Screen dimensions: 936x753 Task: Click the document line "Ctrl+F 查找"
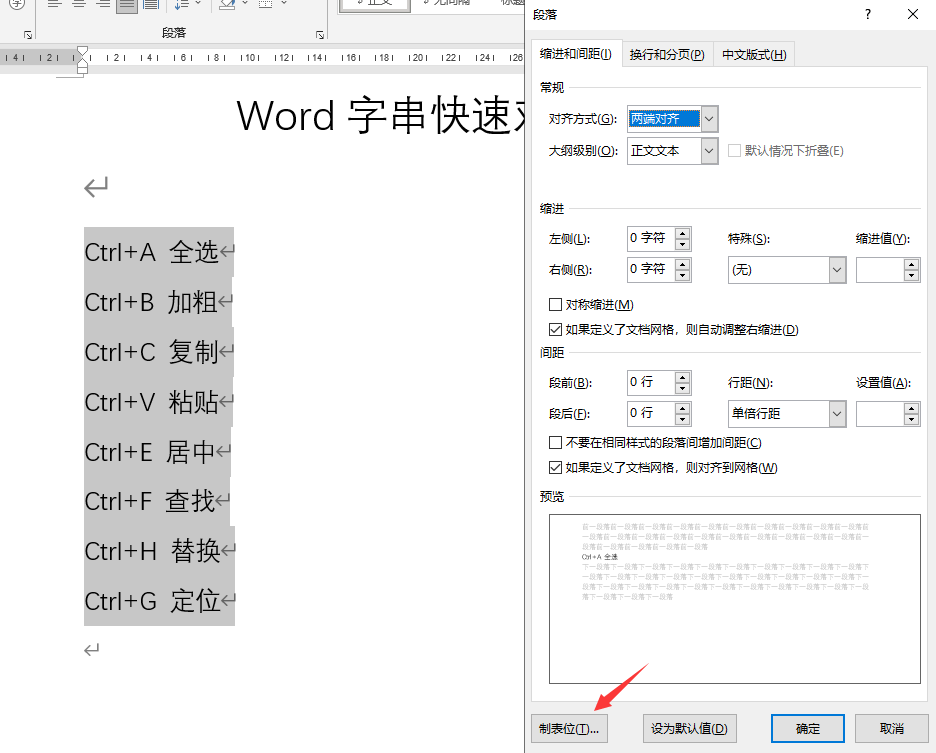click(149, 502)
